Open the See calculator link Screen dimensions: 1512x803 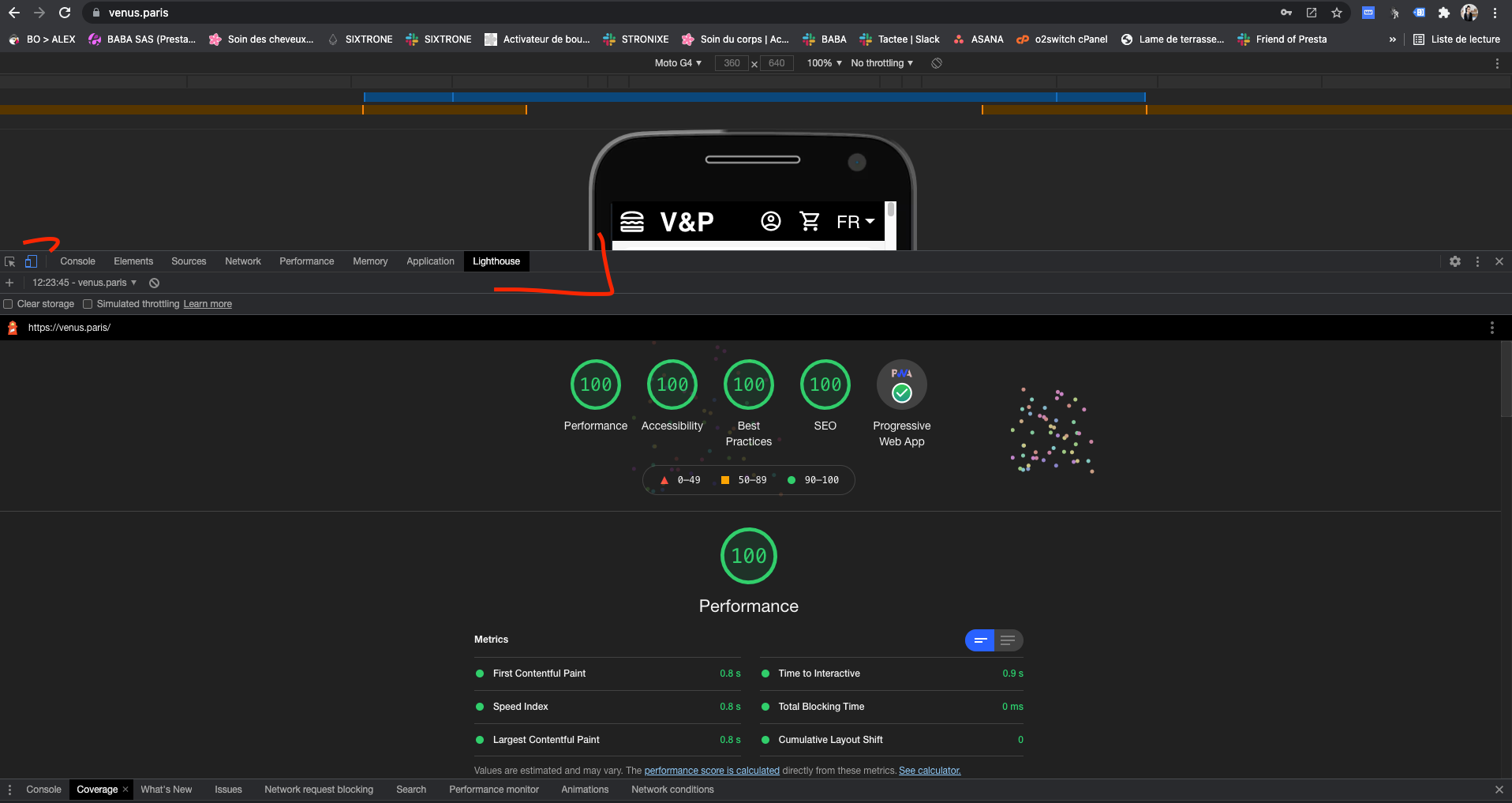[x=930, y=771]
